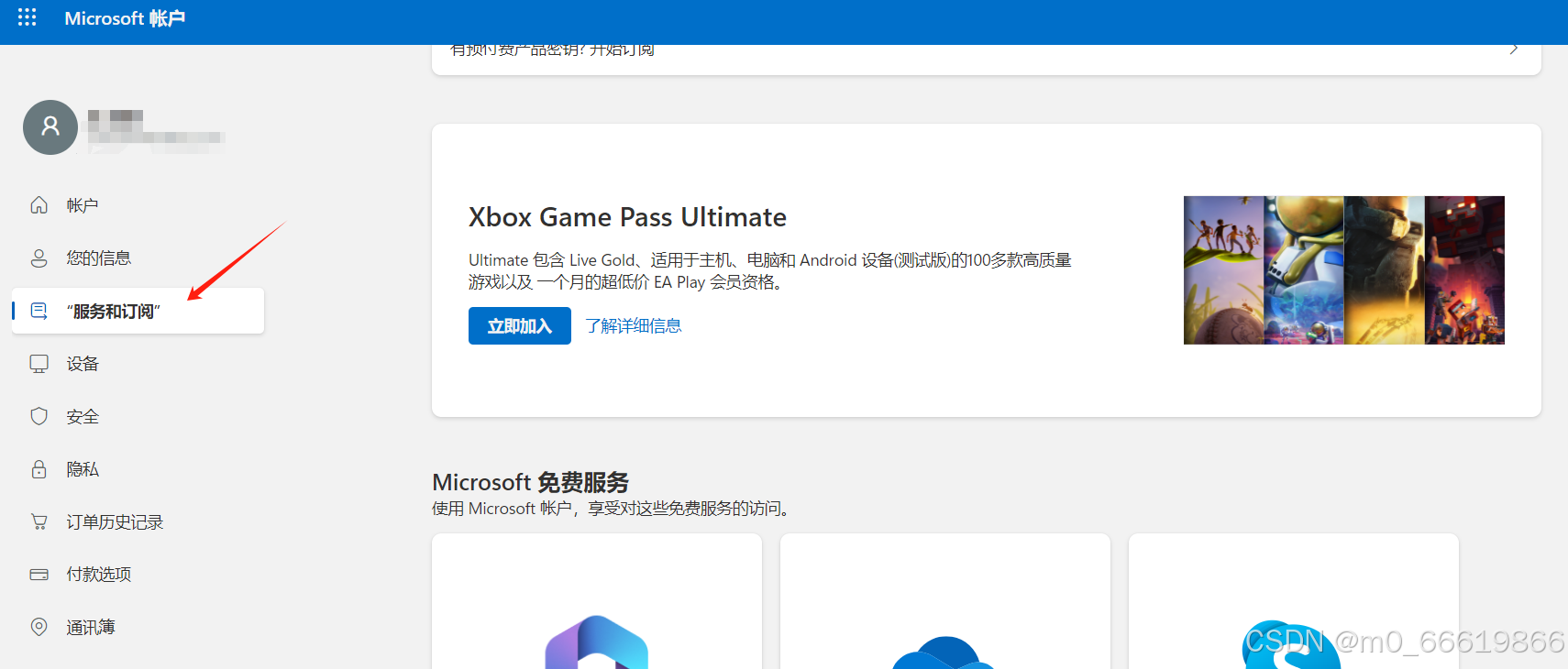Click the person icon beside 您的信息
Image resolution: width=1568 pixels, height=669 pixels.
39,258
